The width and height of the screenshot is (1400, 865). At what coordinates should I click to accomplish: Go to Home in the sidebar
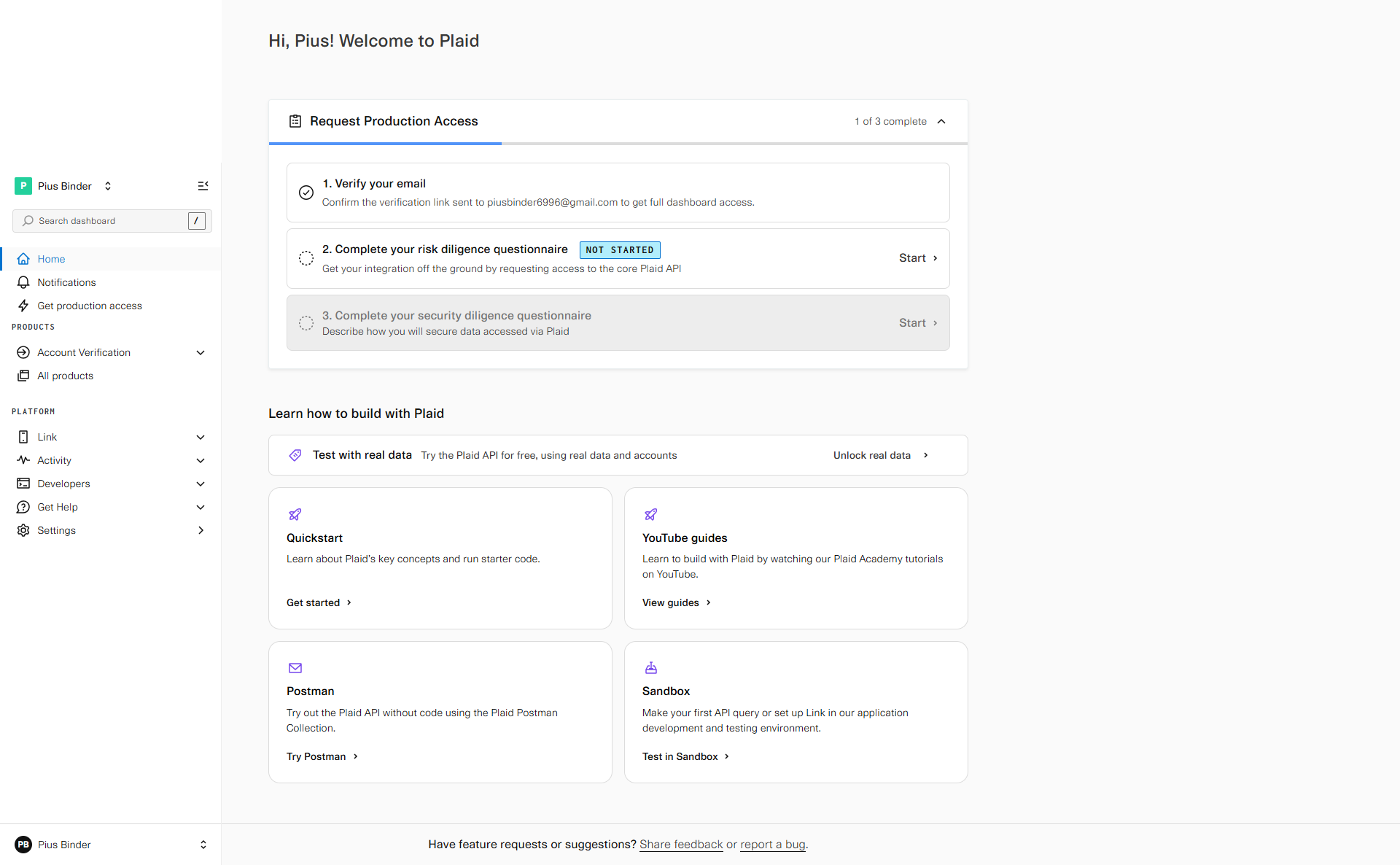click(x=111, y=259)
